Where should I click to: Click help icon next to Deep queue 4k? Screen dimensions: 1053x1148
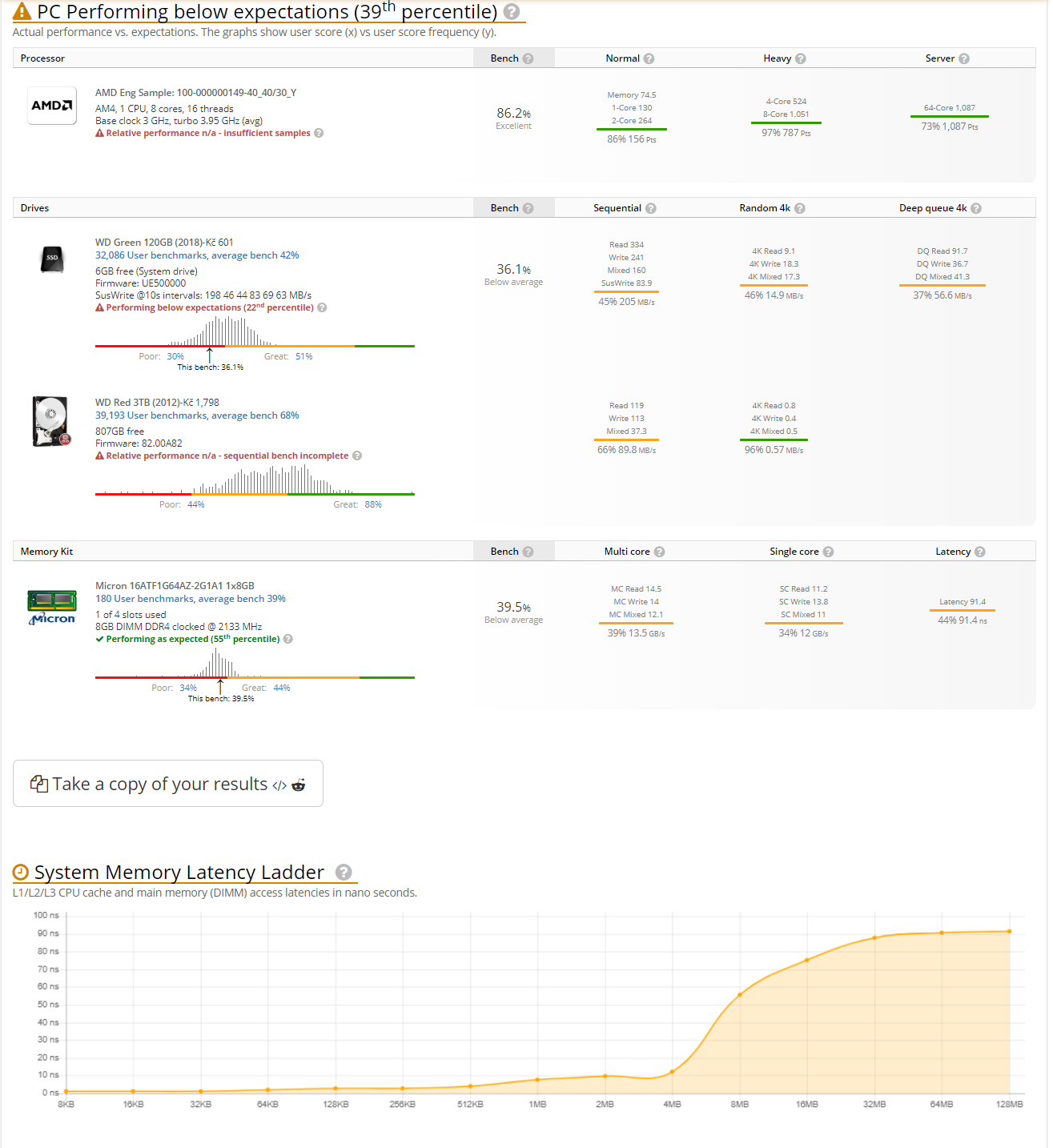[x=975, y=208]
